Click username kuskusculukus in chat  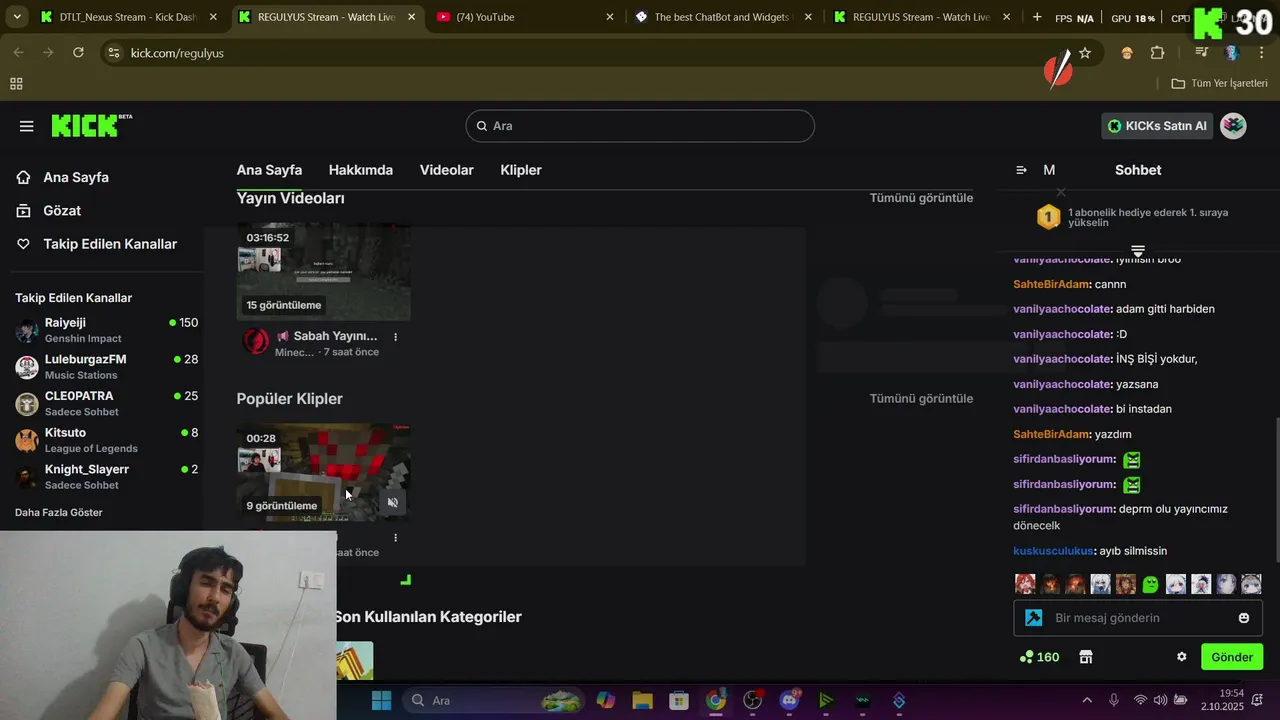[1053, 551]
